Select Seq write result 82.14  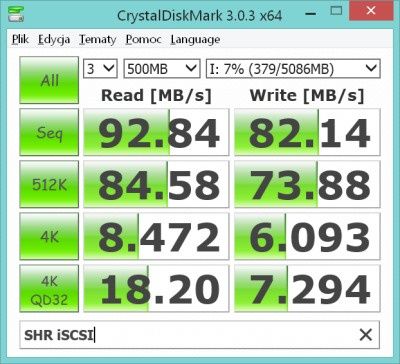[307, 132]
